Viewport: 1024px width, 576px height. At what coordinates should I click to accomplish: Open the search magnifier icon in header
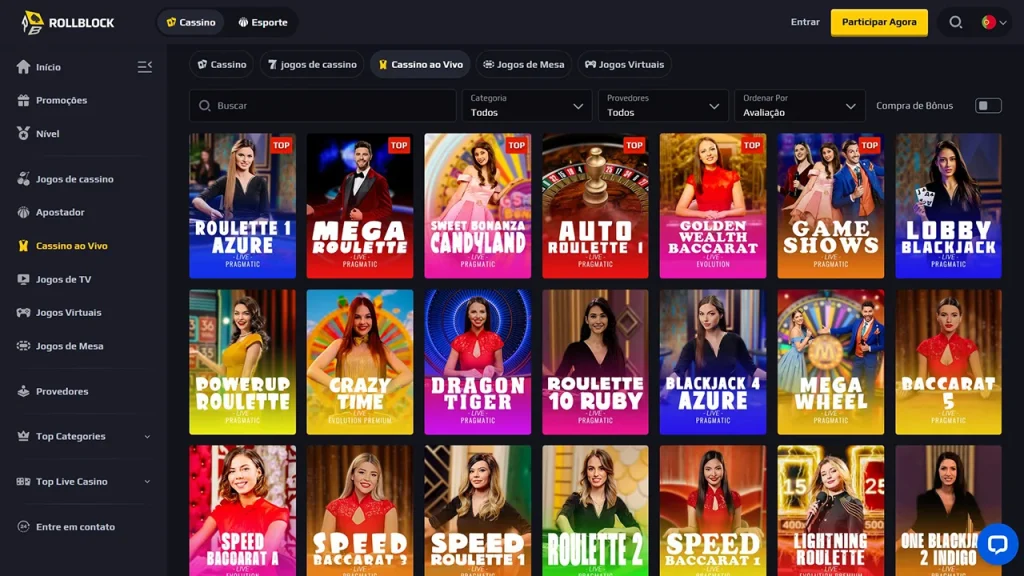[955, 22]
